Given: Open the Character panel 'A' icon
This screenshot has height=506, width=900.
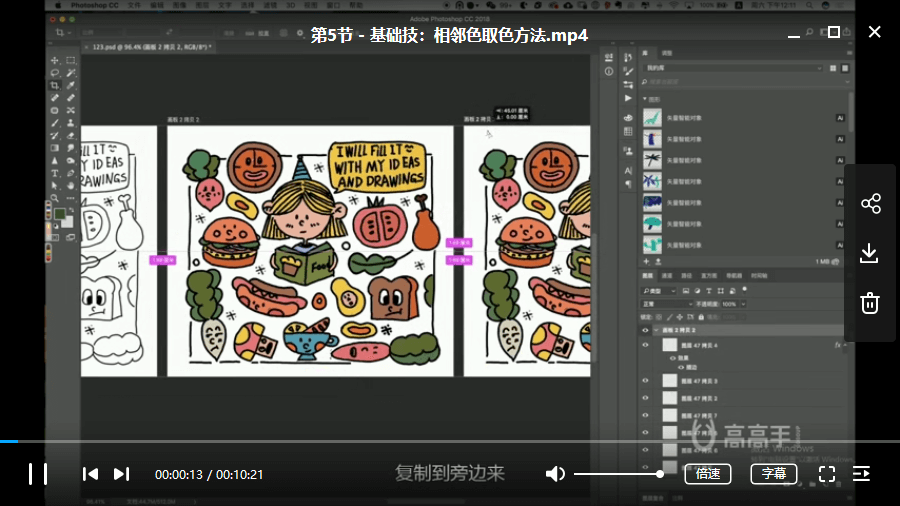Looking at the screenshot, I should (629, 170).
